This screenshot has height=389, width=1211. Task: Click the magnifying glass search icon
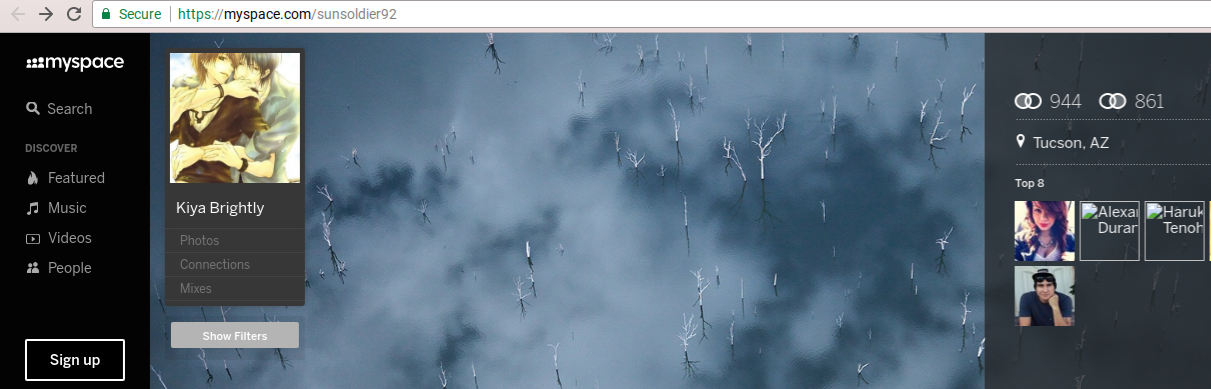tap(33, 109)
